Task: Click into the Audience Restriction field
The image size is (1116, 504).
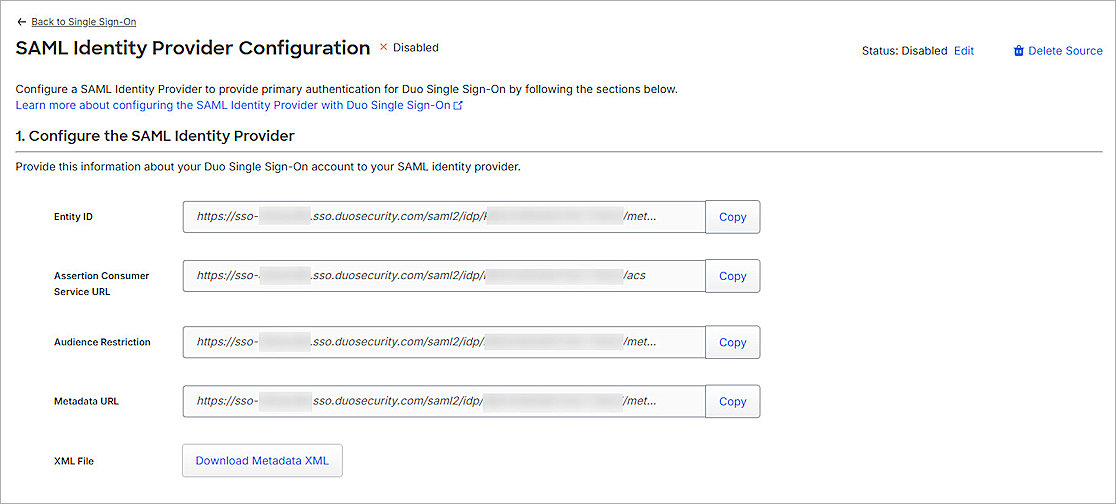Action: tap(443, 342)
